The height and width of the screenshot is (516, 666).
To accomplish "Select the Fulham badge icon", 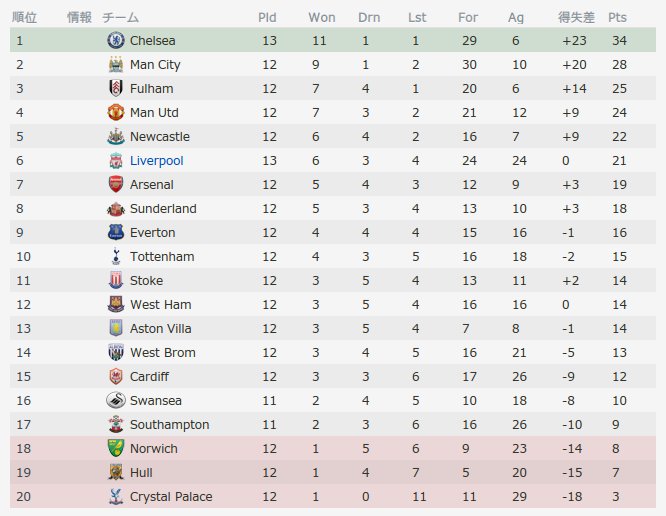I will point(116,88).
